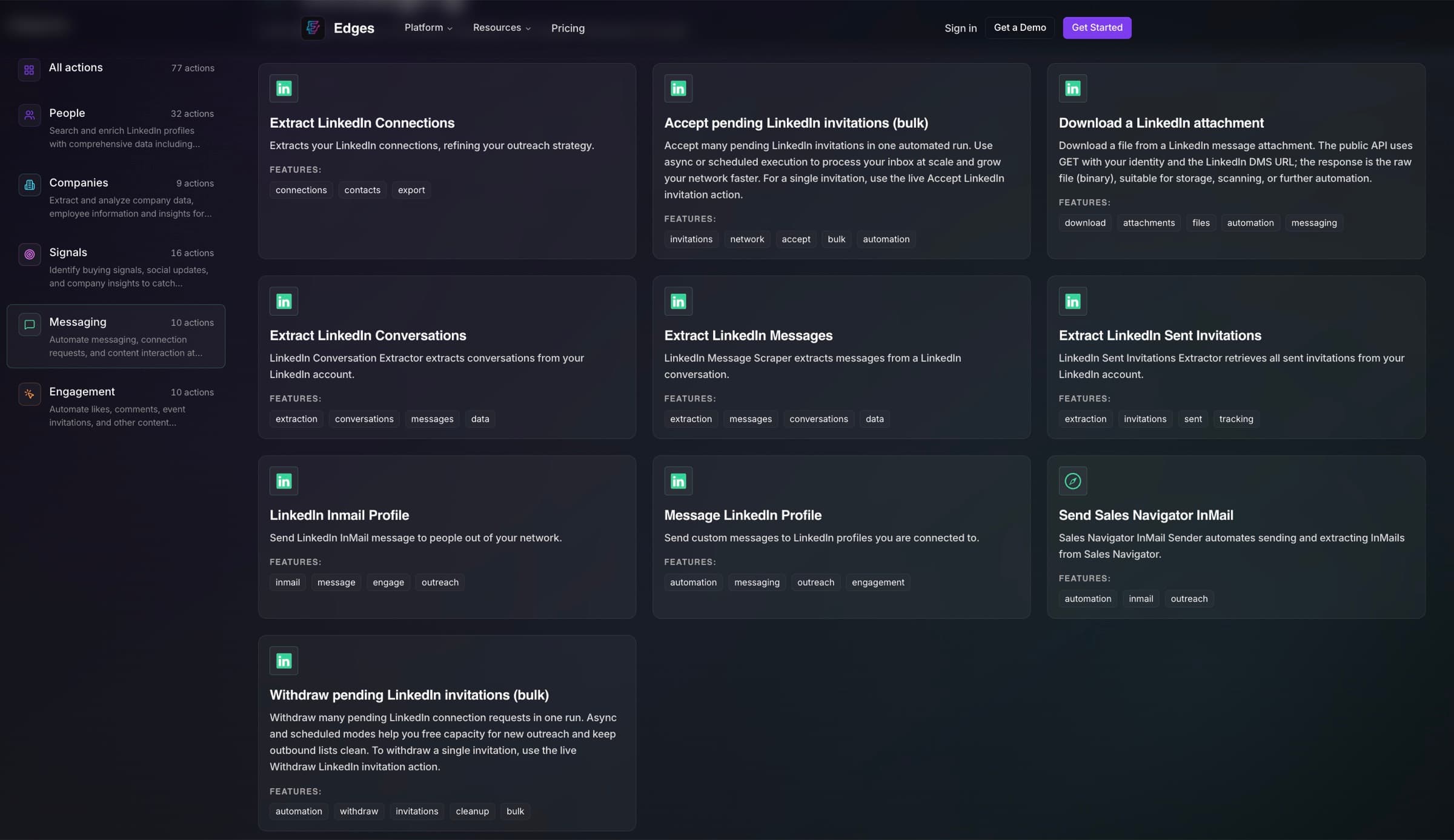The height and width of the screenshot is (840, 1454).
Task: Select the Signals category
Action: tap(116, 266)
